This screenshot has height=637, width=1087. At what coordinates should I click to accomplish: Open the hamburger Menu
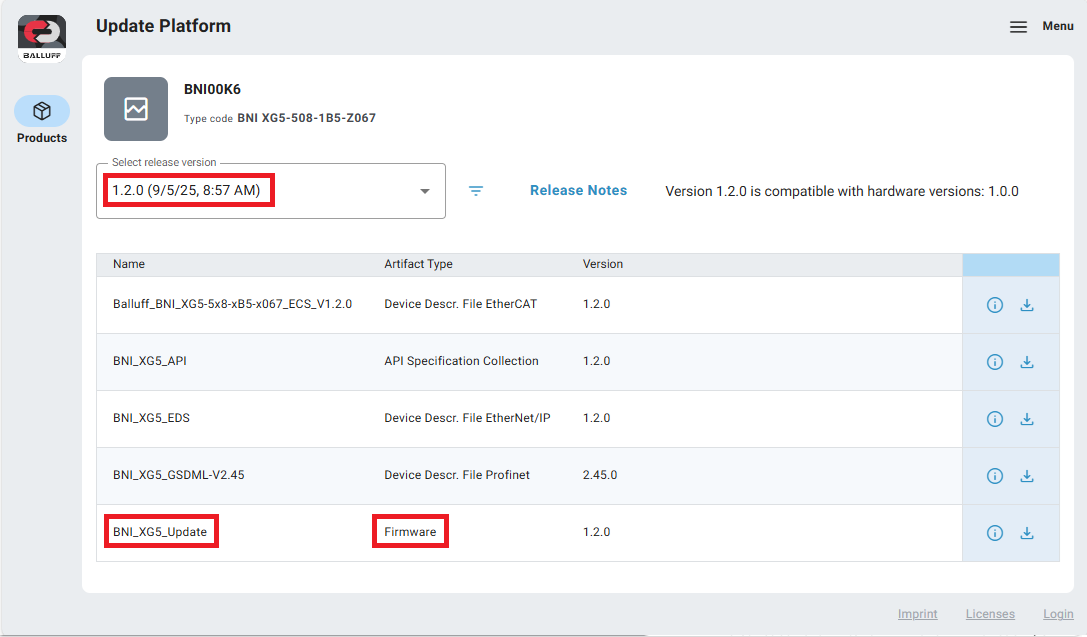(1018, 27)
